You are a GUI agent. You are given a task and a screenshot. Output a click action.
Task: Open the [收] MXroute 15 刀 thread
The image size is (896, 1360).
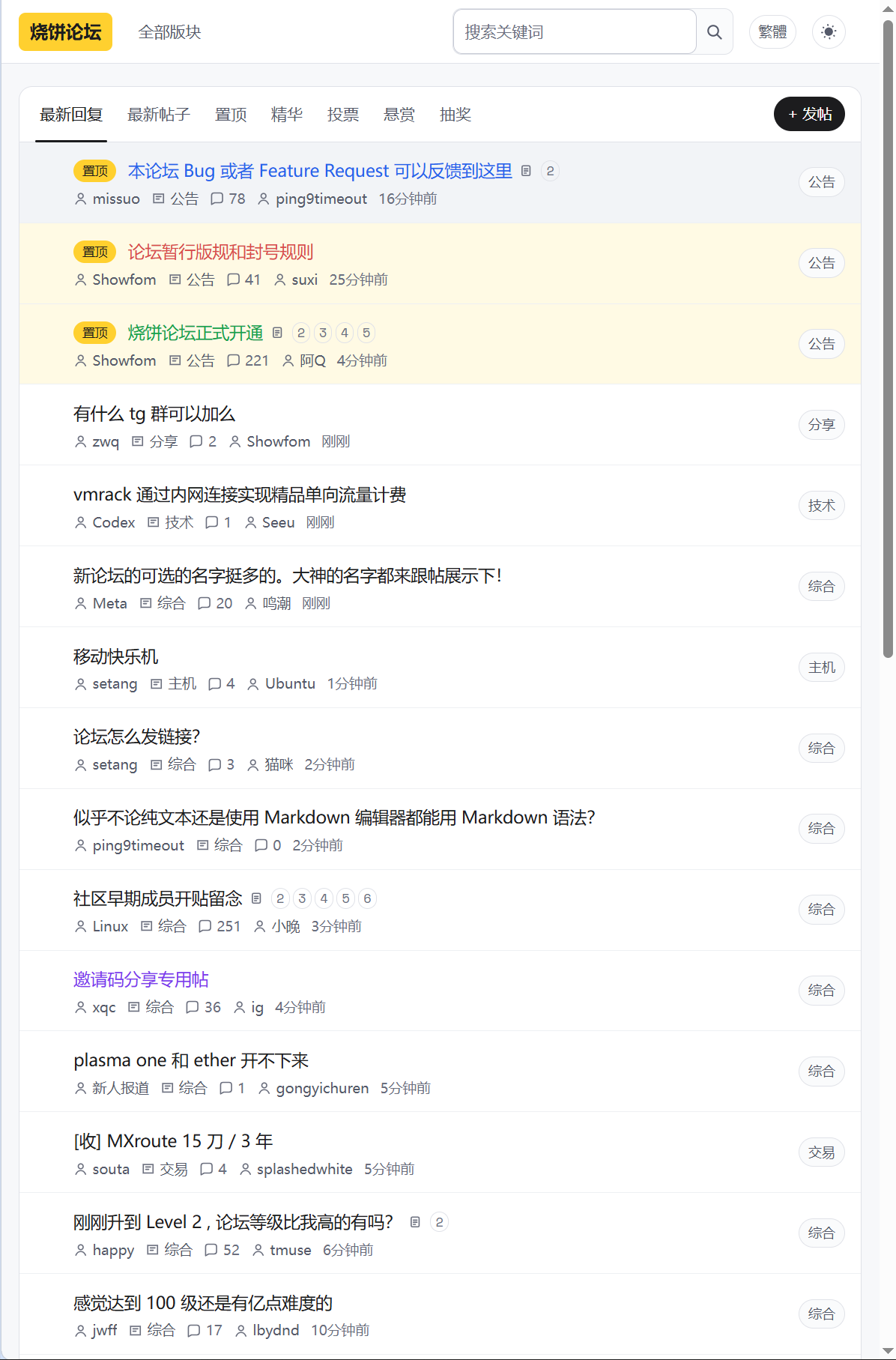(173, 1141)
